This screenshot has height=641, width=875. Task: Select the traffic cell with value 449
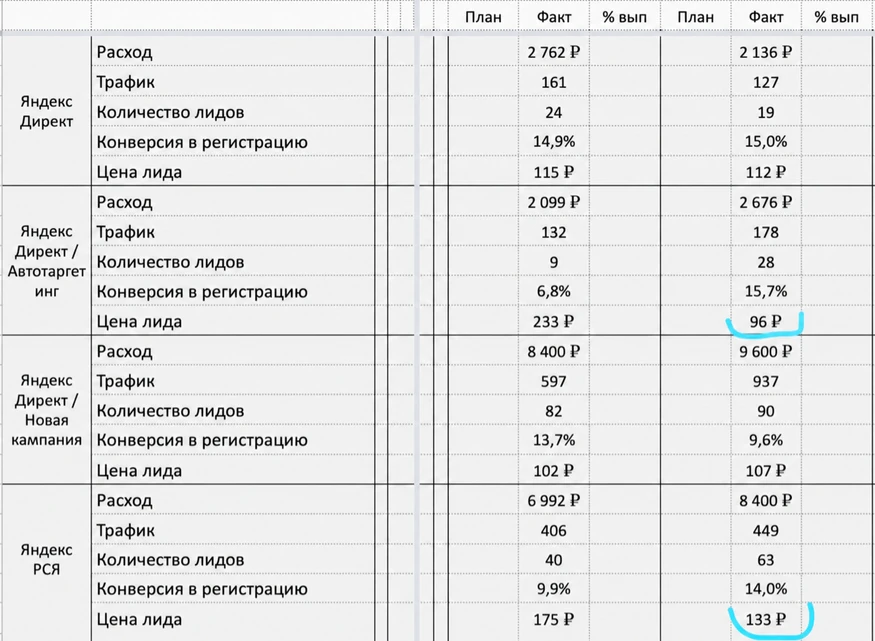[766, 531]
